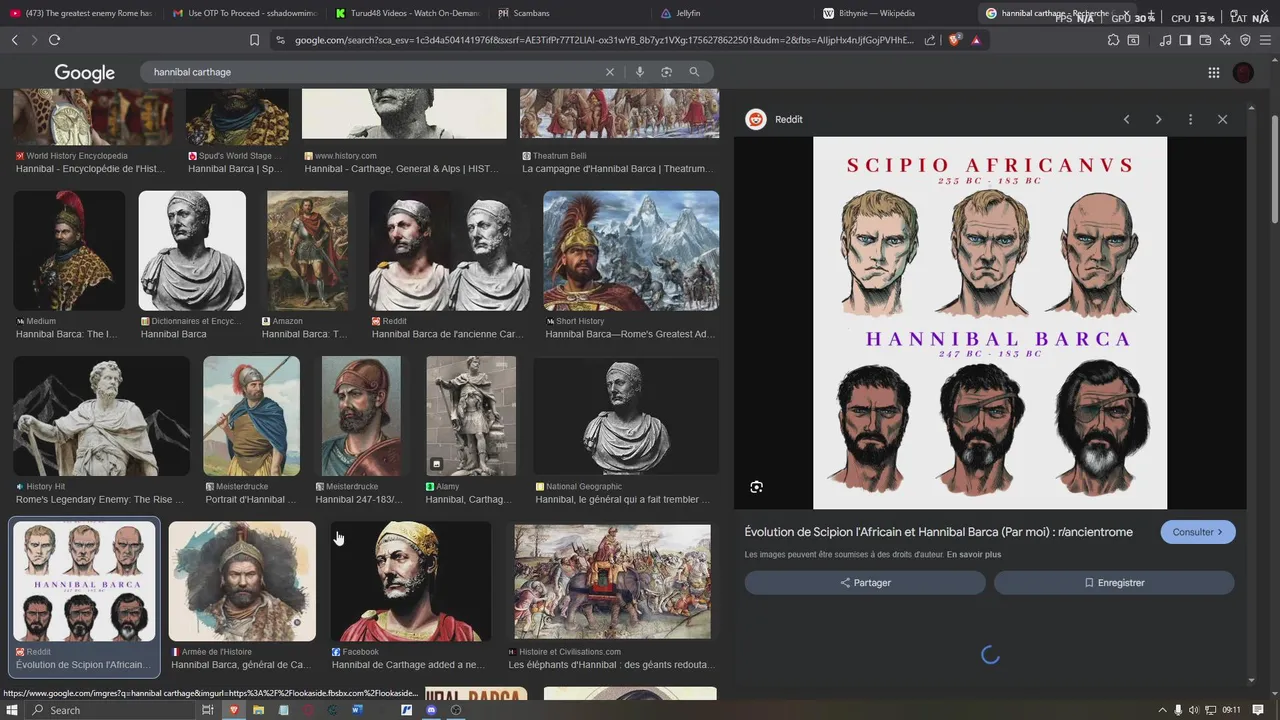Reload the current page

coord(54,40)
